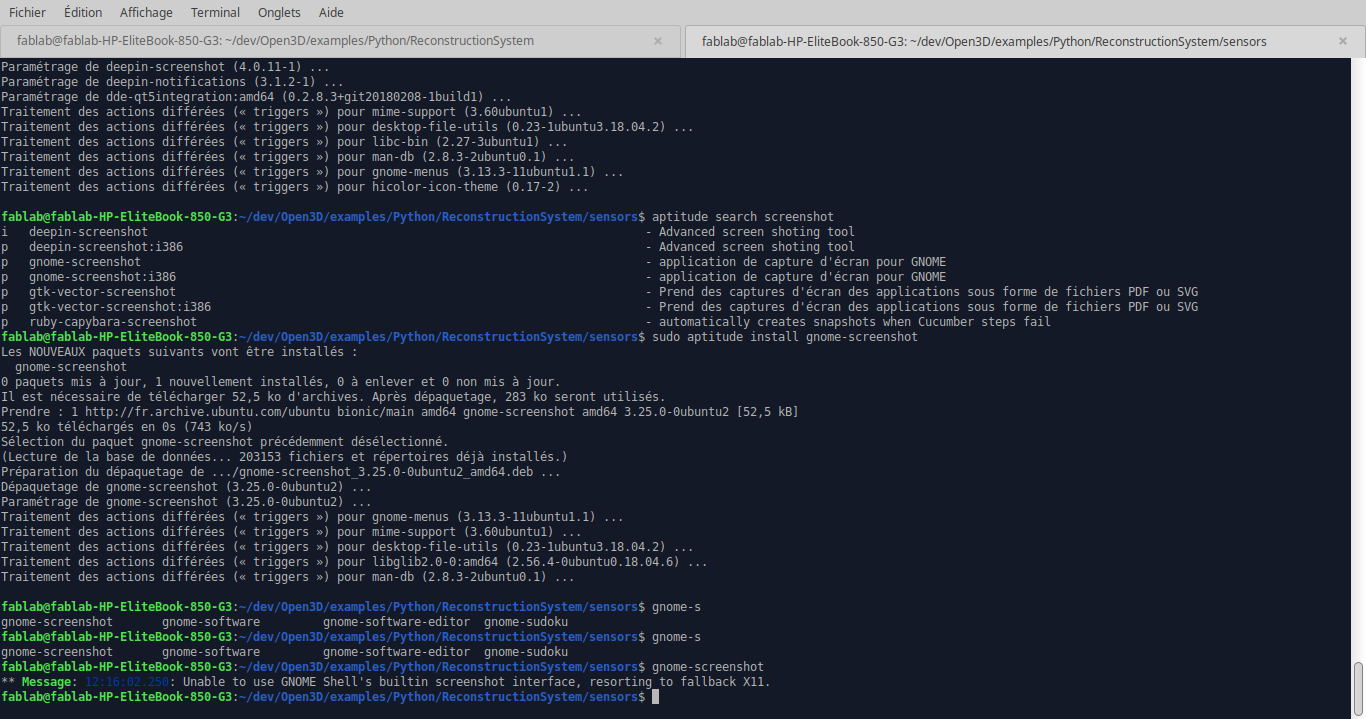Click the 'Préparation du dépaquetage' line
The height and width of the screenshot is (719, 1366).
(x=281, y=472)
